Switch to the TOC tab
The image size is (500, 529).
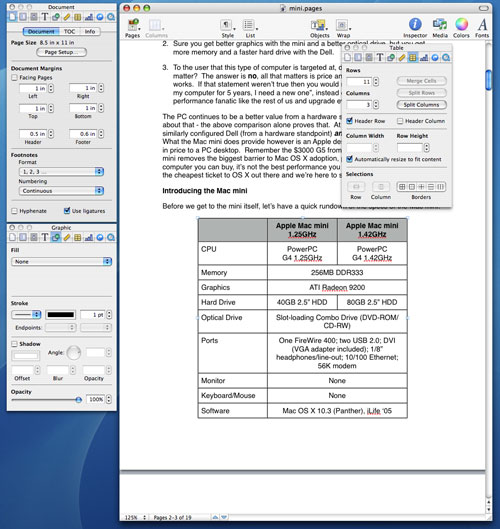coord(70,31)
